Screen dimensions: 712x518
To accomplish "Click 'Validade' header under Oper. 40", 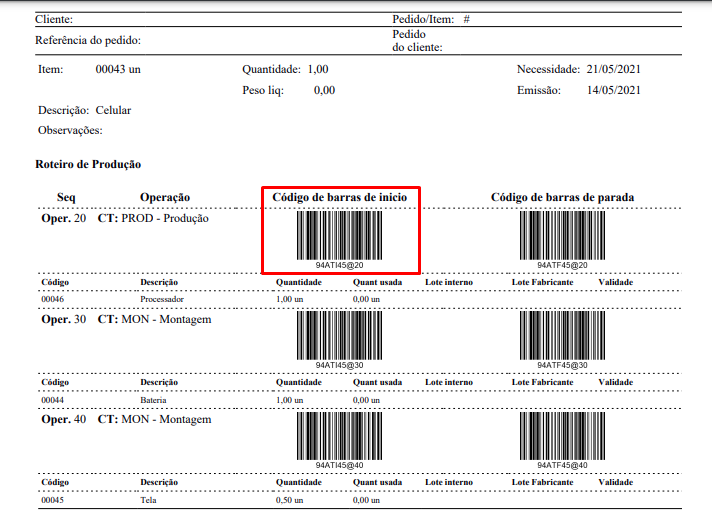I will 616,482.
